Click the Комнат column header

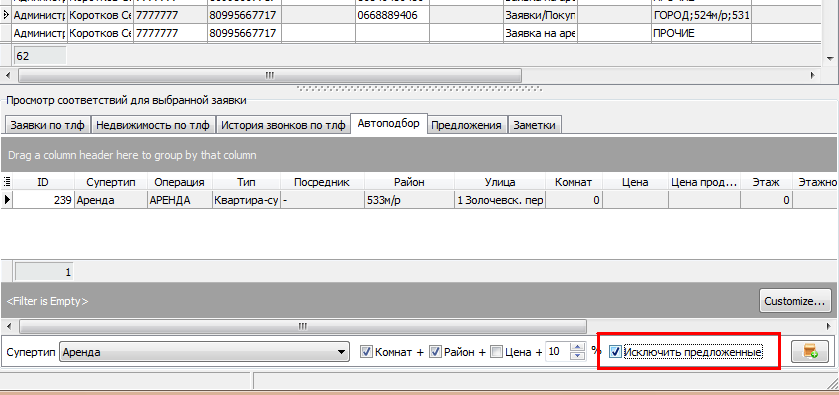(x=574, y=182)
